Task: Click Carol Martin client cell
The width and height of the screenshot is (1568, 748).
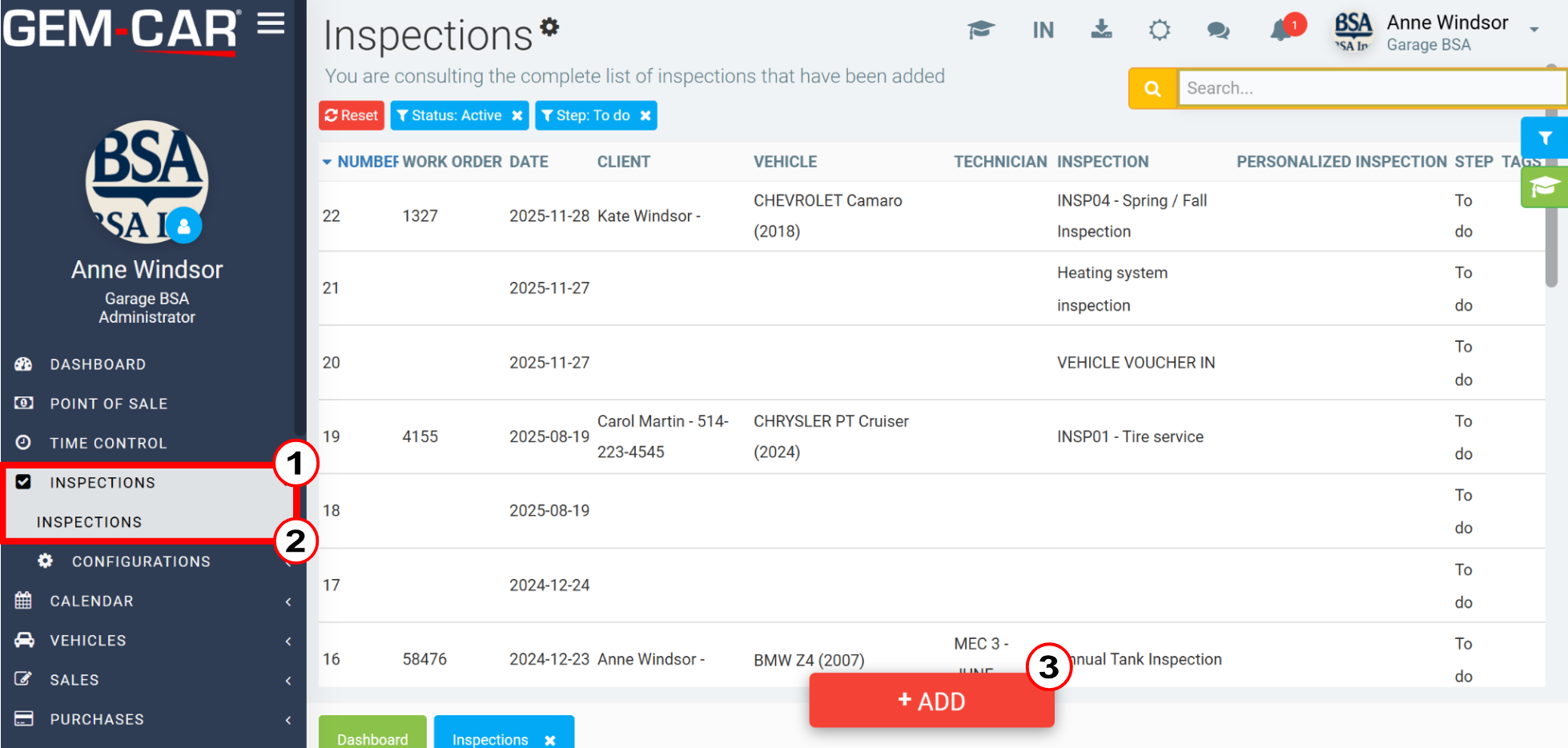Action: pos(663,436)
